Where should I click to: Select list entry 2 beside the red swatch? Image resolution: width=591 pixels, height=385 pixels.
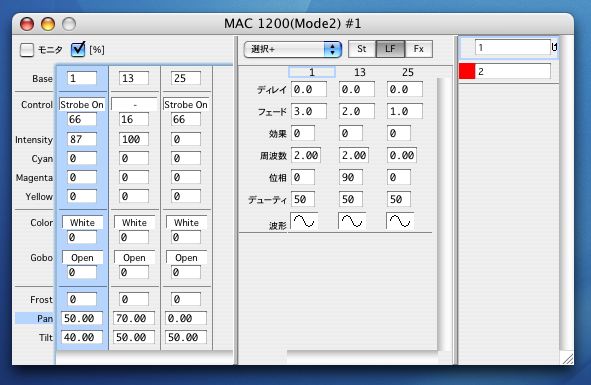click(x=513, y=71)
